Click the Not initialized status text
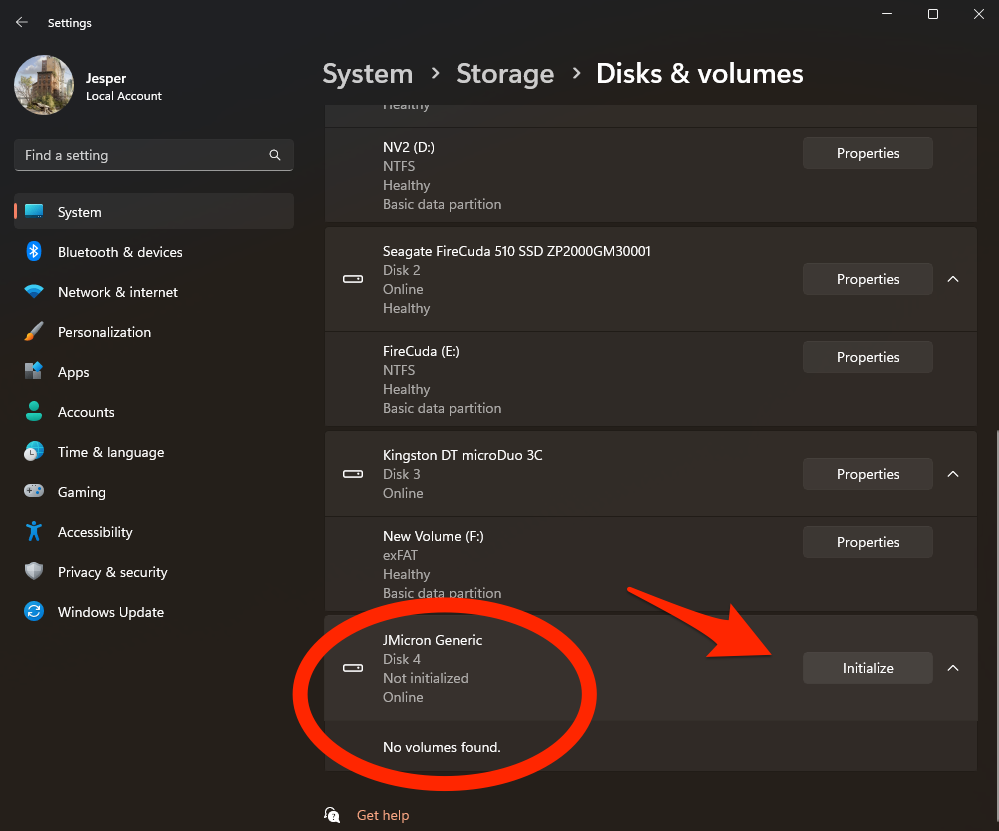This screenshot has width=999, height=831. tap(426, 678)
